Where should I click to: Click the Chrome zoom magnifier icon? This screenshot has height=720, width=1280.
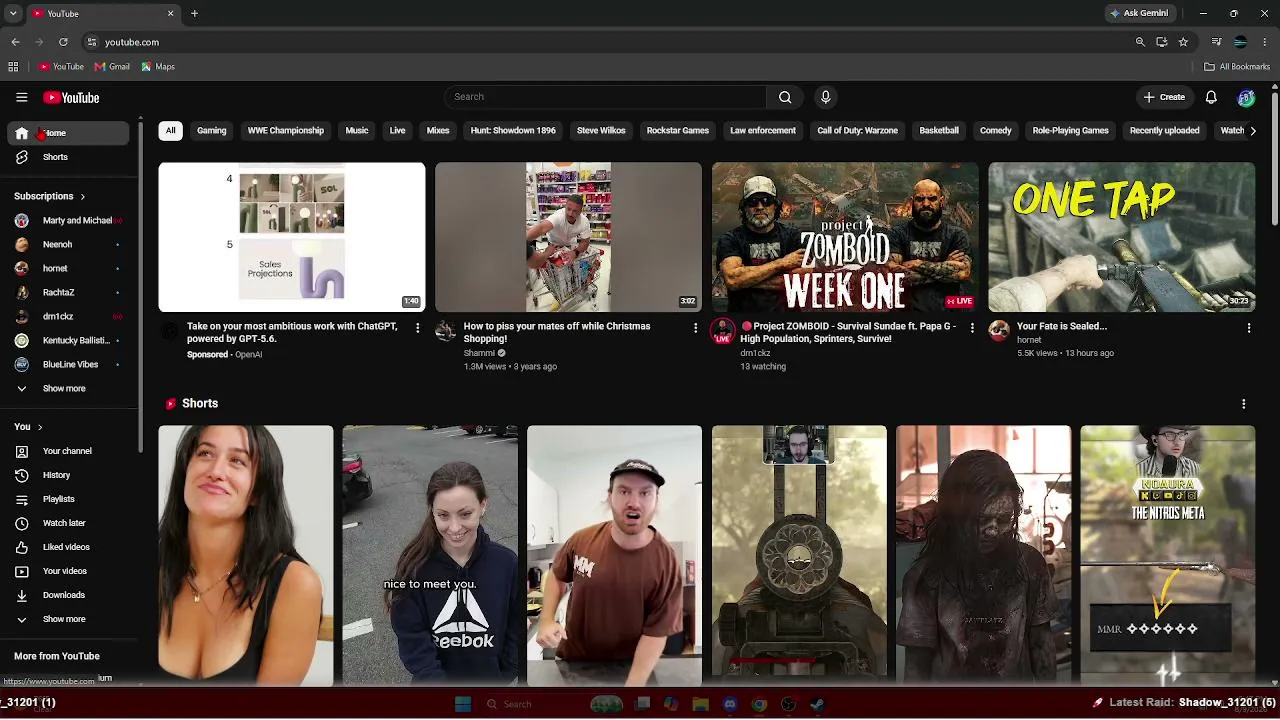1140,42
